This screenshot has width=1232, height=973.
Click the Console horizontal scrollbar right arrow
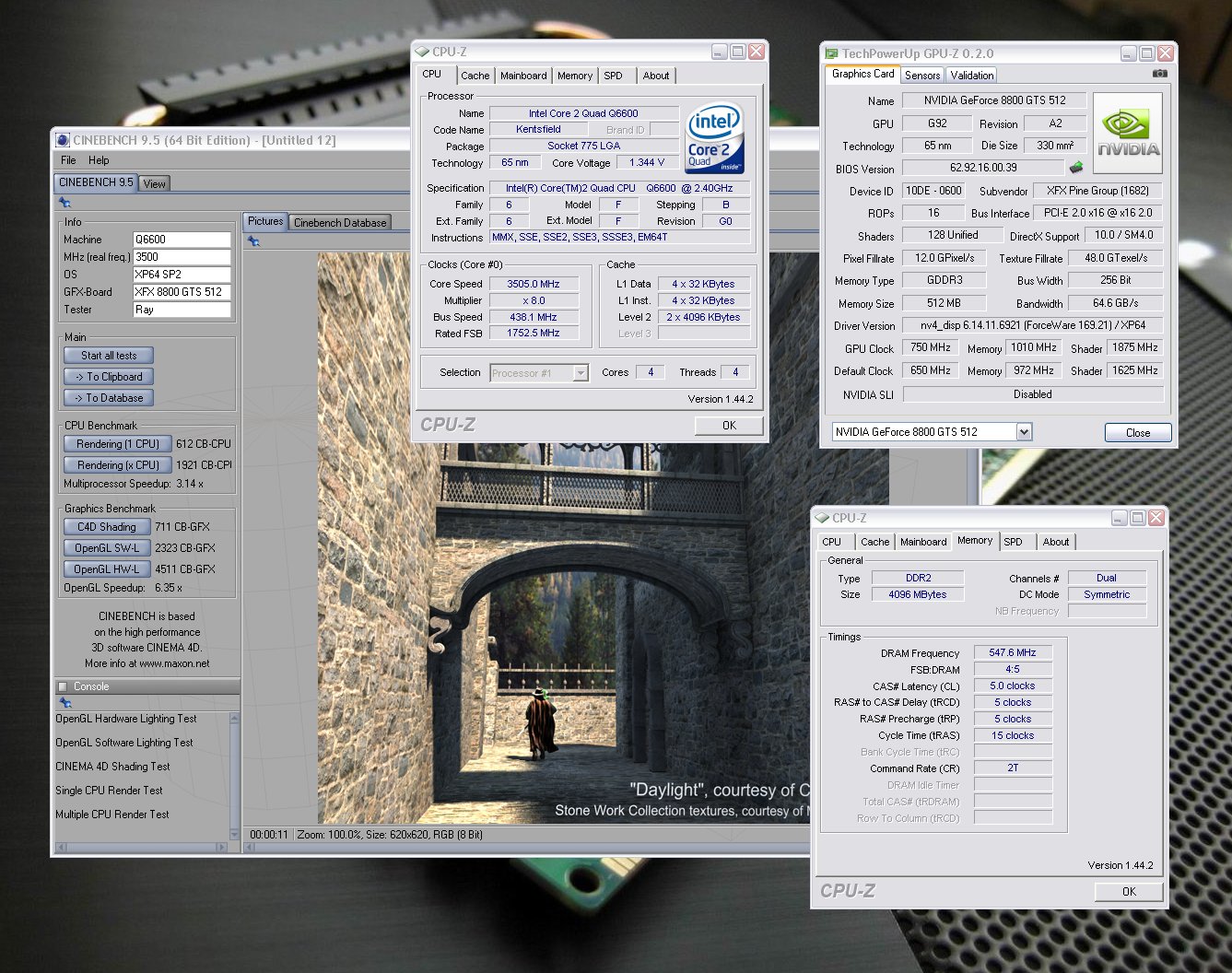click(221, 847)
